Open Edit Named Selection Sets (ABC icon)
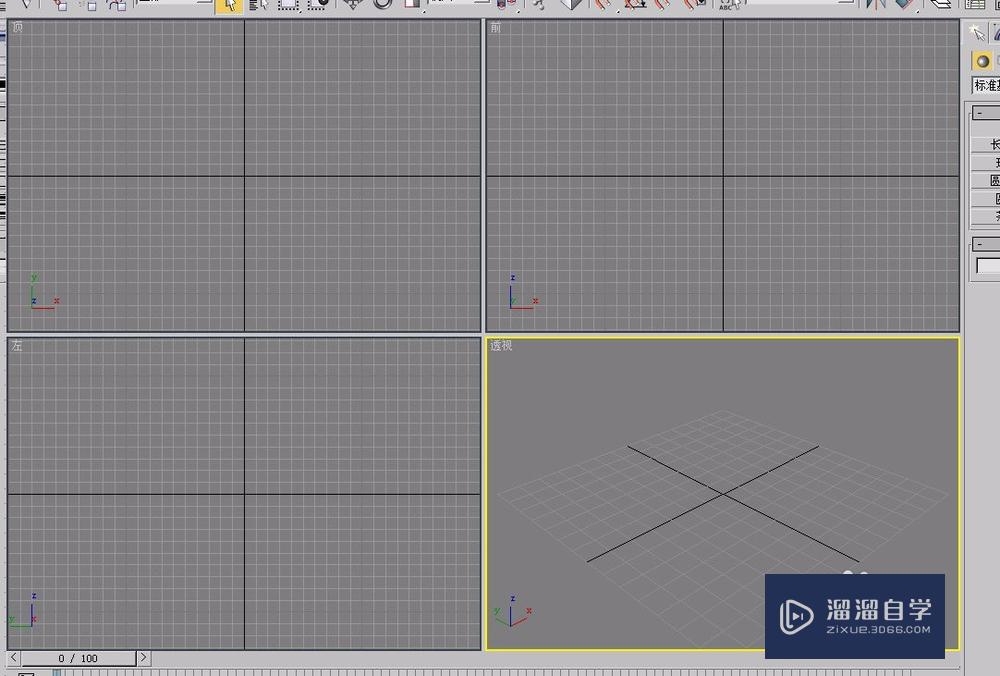The height and width of the screenshot is (676, 1000). (x=729, y=4)
